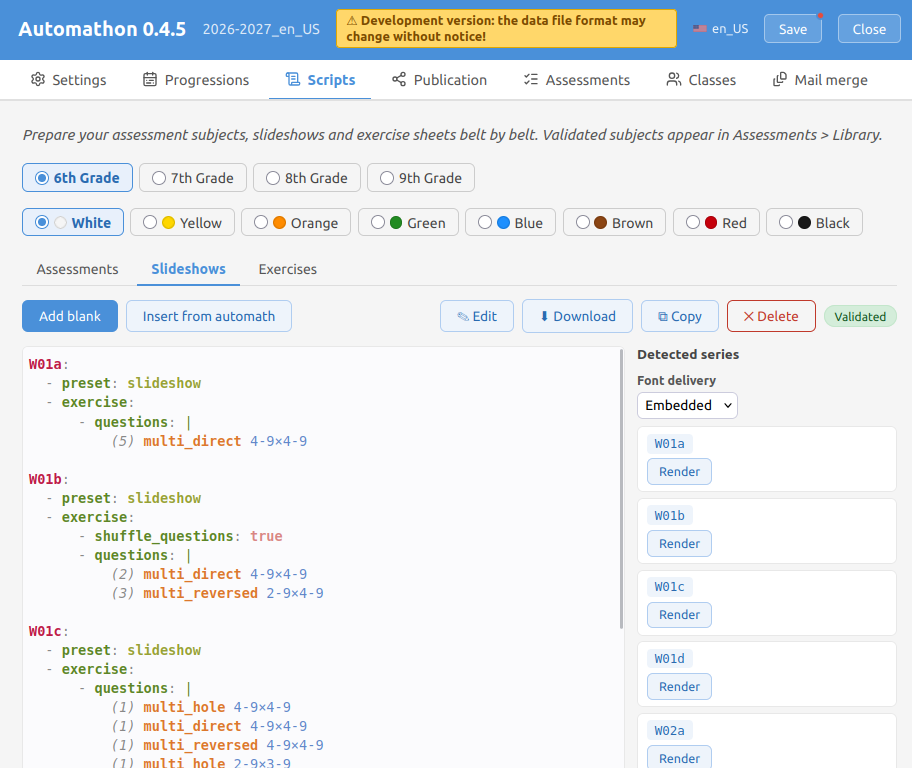Choose the Green belt radio button
The image size is (912, 768).
(x=378, y=222)
